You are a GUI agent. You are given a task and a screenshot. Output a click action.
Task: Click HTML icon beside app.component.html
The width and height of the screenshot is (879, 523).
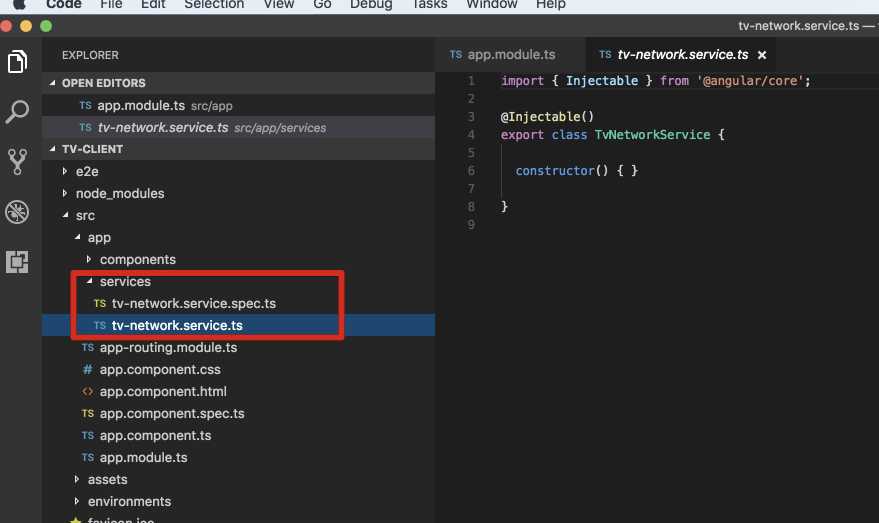(87, 391)
